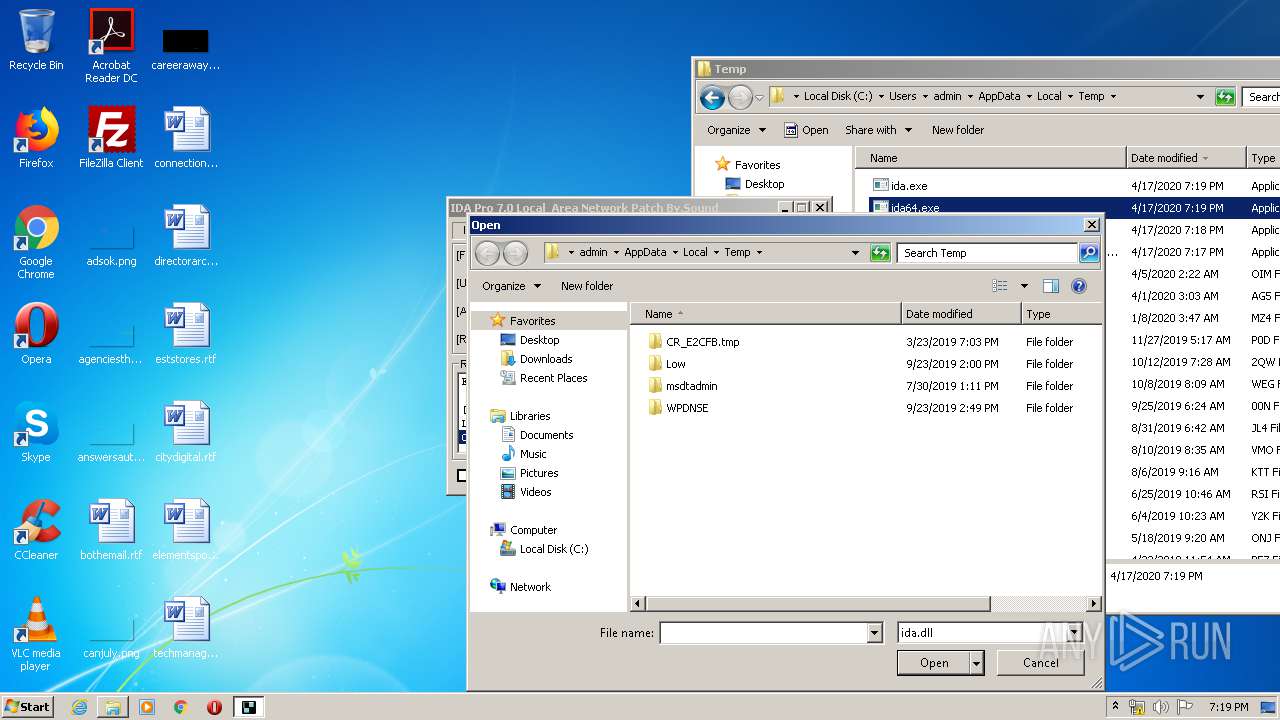Click Internet Explorer icon in taskbar

click(x=79, y=707)
